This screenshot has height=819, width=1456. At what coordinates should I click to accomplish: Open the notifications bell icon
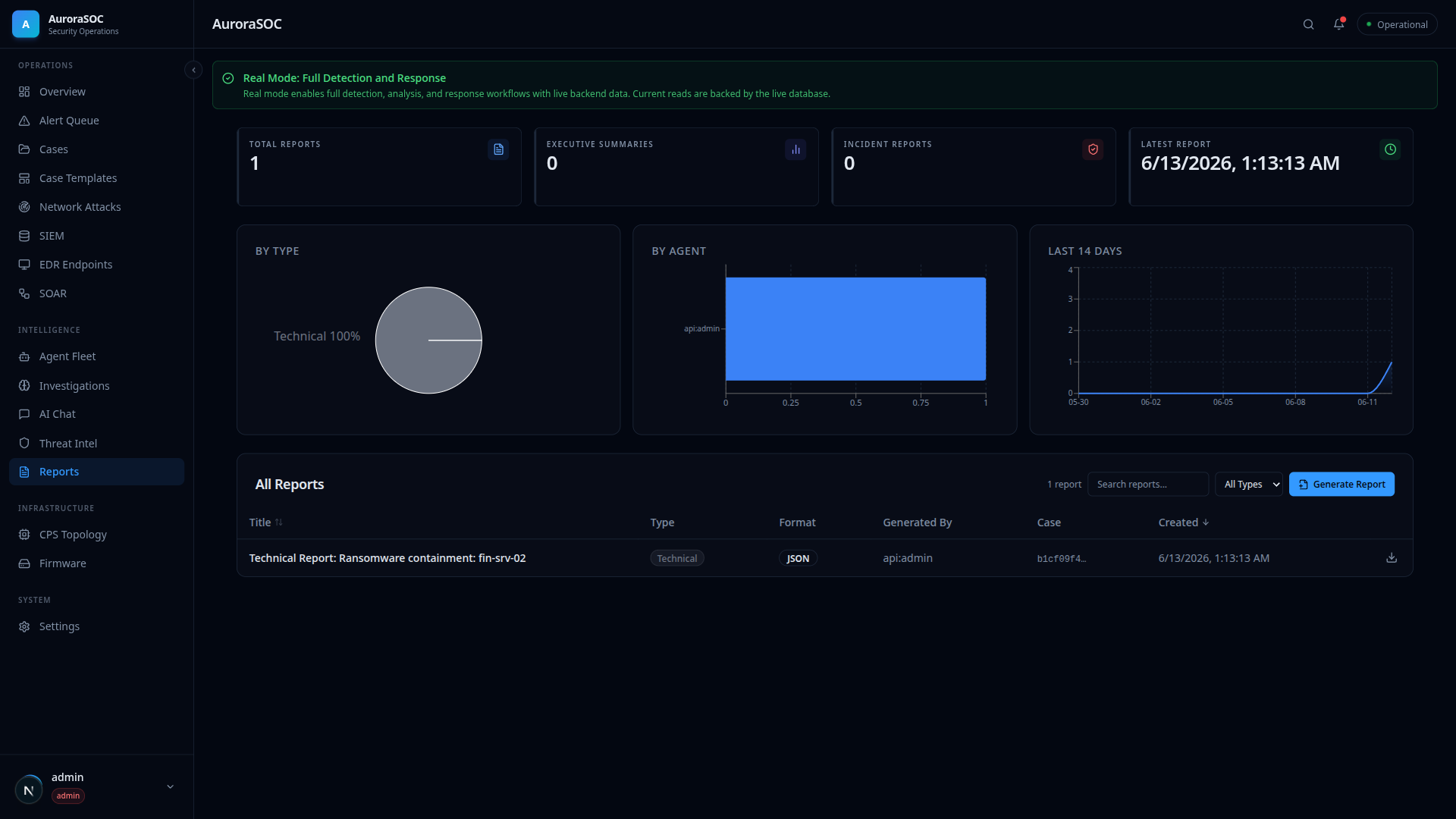[1338, 24]
